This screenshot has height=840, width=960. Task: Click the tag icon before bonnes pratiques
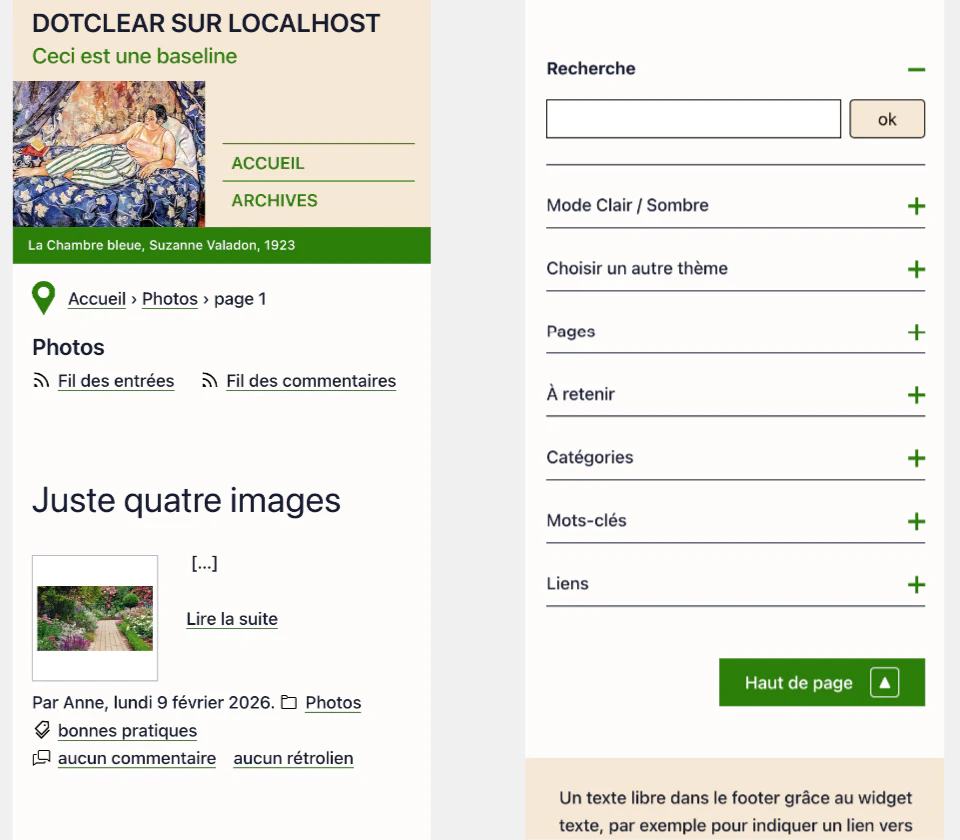[x=42, y=730]
